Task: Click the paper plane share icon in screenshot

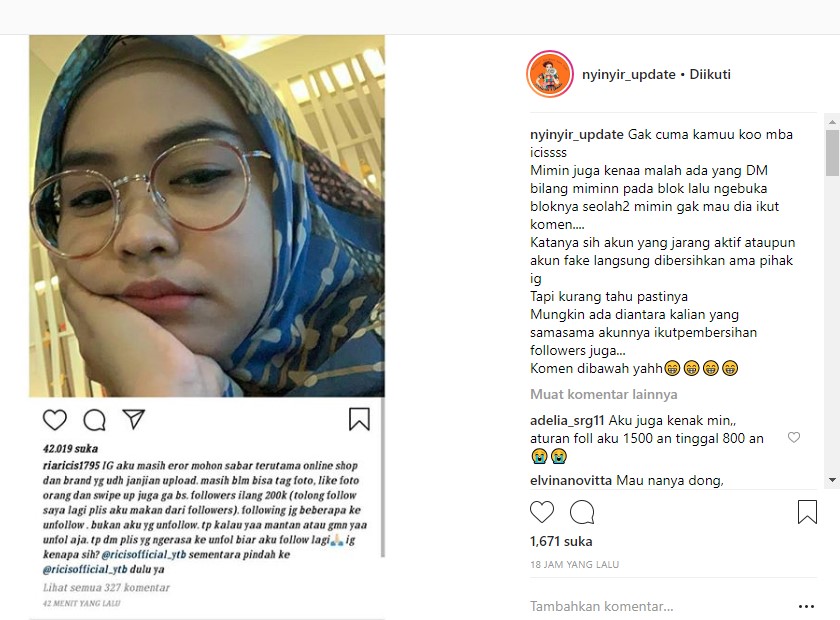Action: (133, 419)
